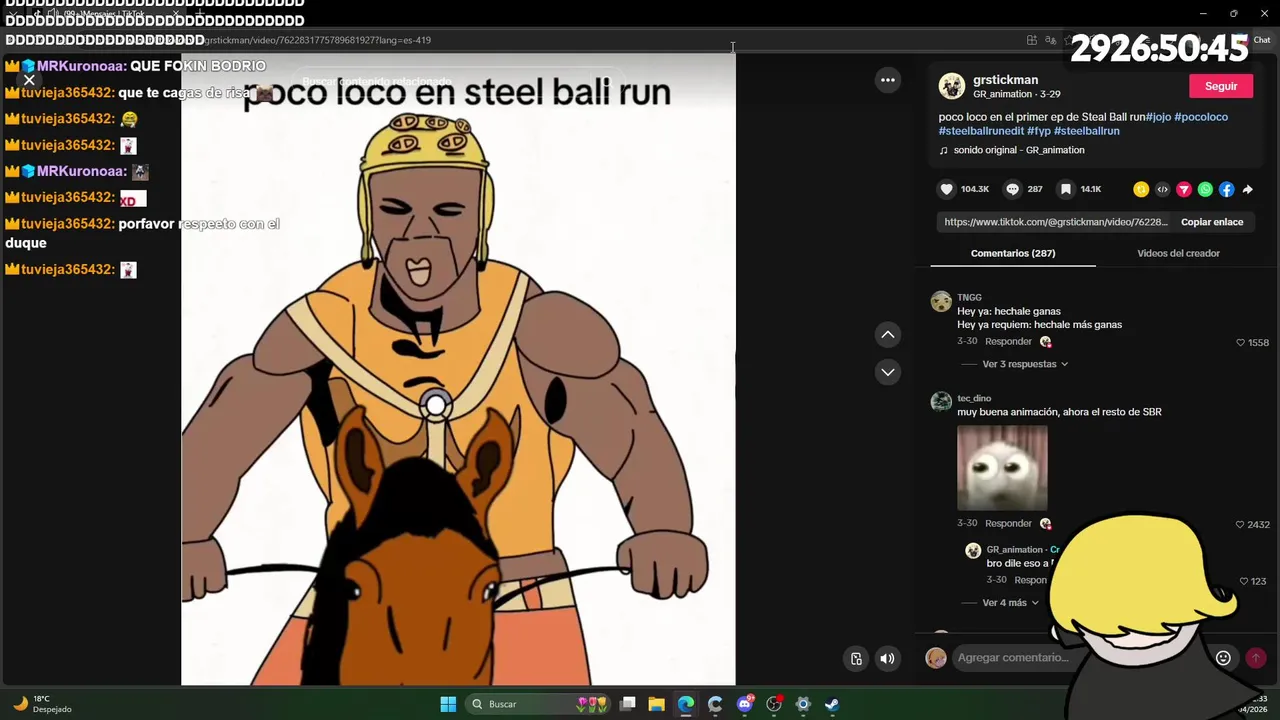This screenshot has width=1280, height=720.
Task: Open the three-dot more options menu
Action: point(887,80)
